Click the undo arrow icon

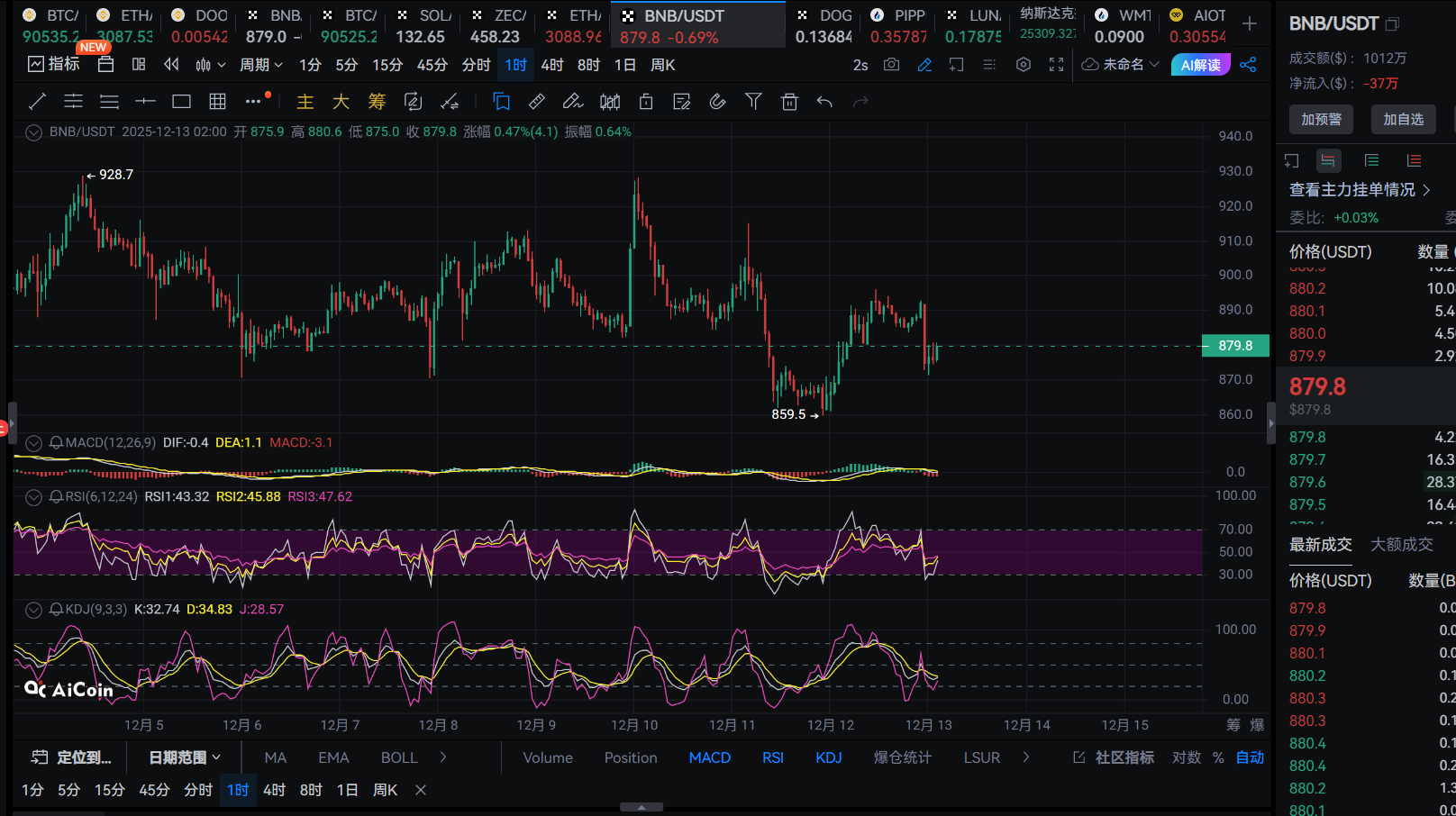pos(824,102)
